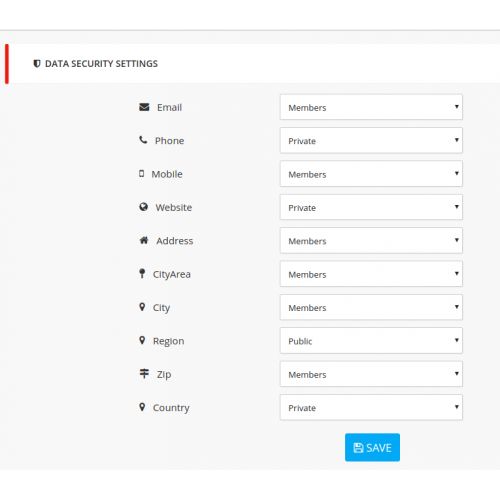Click the pin icon beside CityArea
This screenshot has height=500, width=500.
(x=142, y=273)
